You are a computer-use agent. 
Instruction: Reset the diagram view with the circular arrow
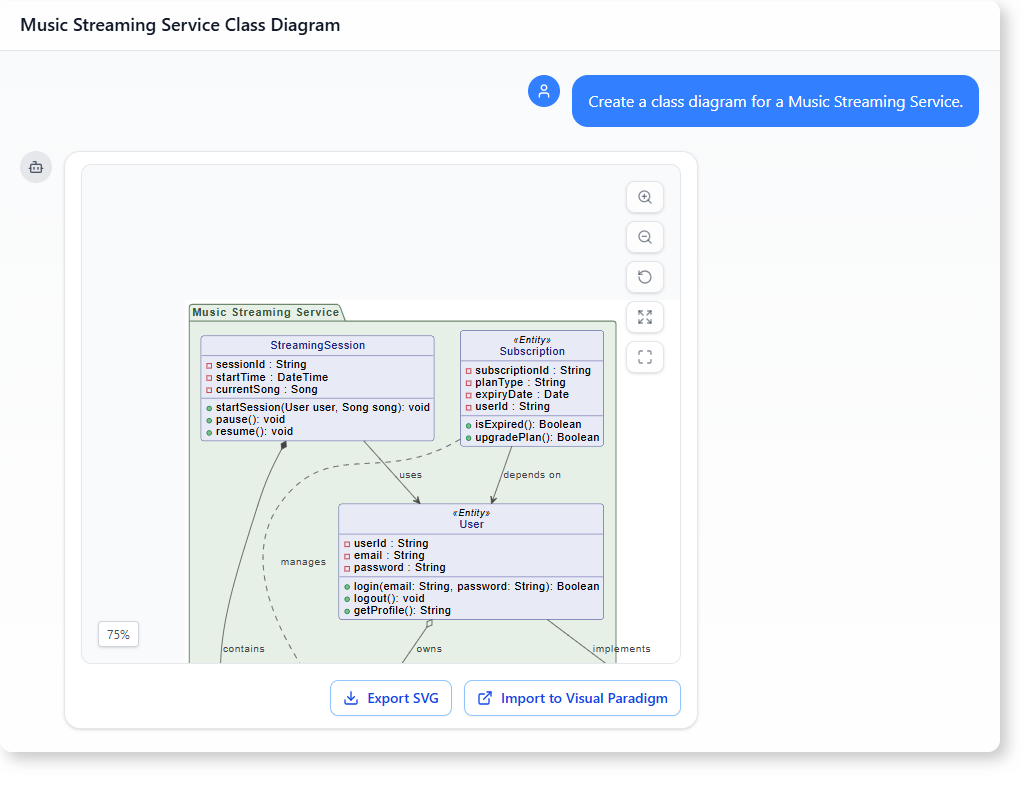coord(645,277)
